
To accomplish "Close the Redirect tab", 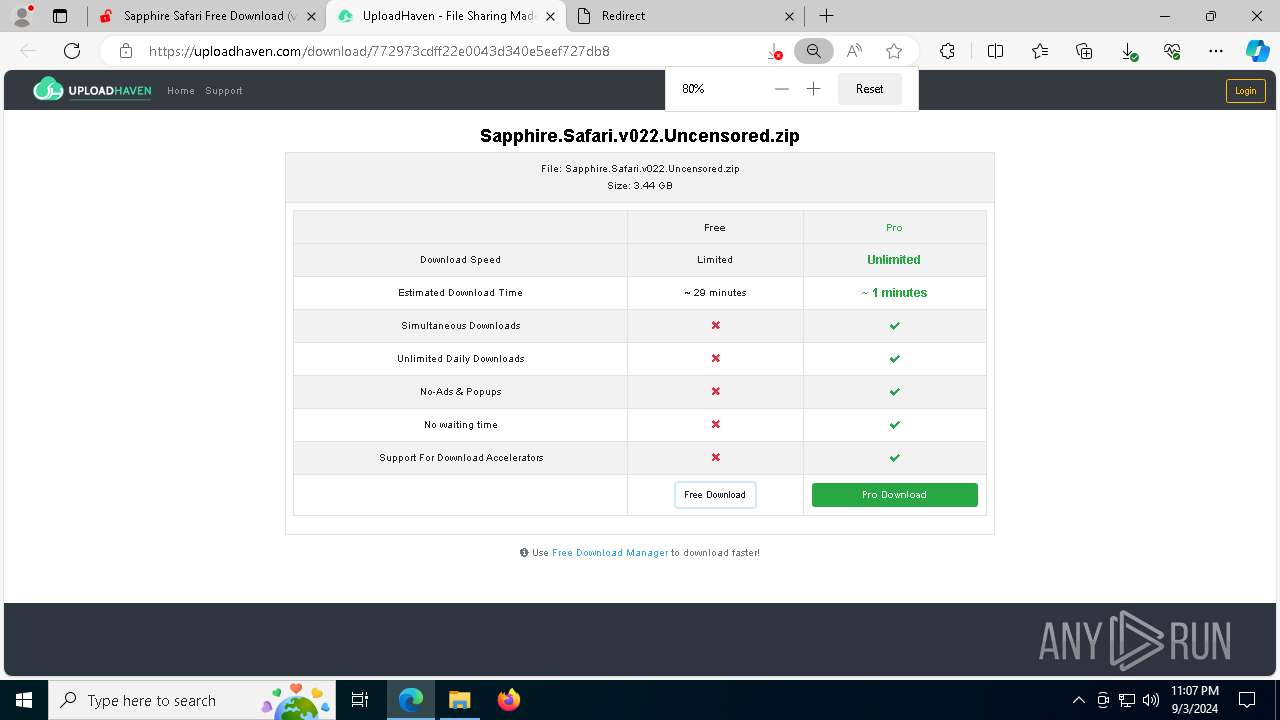I will pos(789,16).
